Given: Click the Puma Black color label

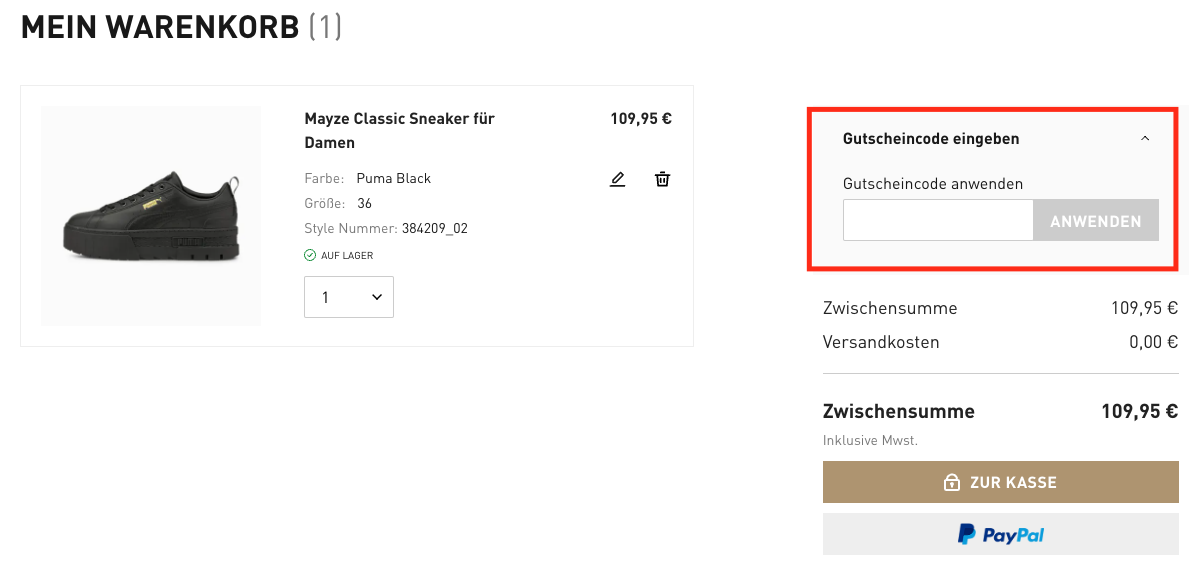Looking at the screenshot, I should [x=393, y=178].
